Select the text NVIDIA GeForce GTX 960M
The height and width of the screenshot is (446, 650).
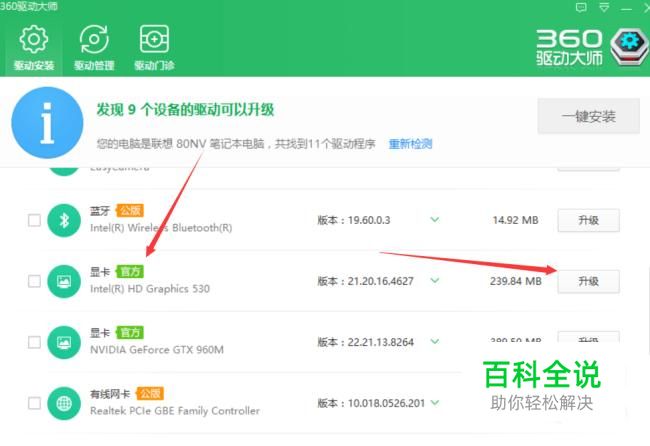(x=157, y=349)
